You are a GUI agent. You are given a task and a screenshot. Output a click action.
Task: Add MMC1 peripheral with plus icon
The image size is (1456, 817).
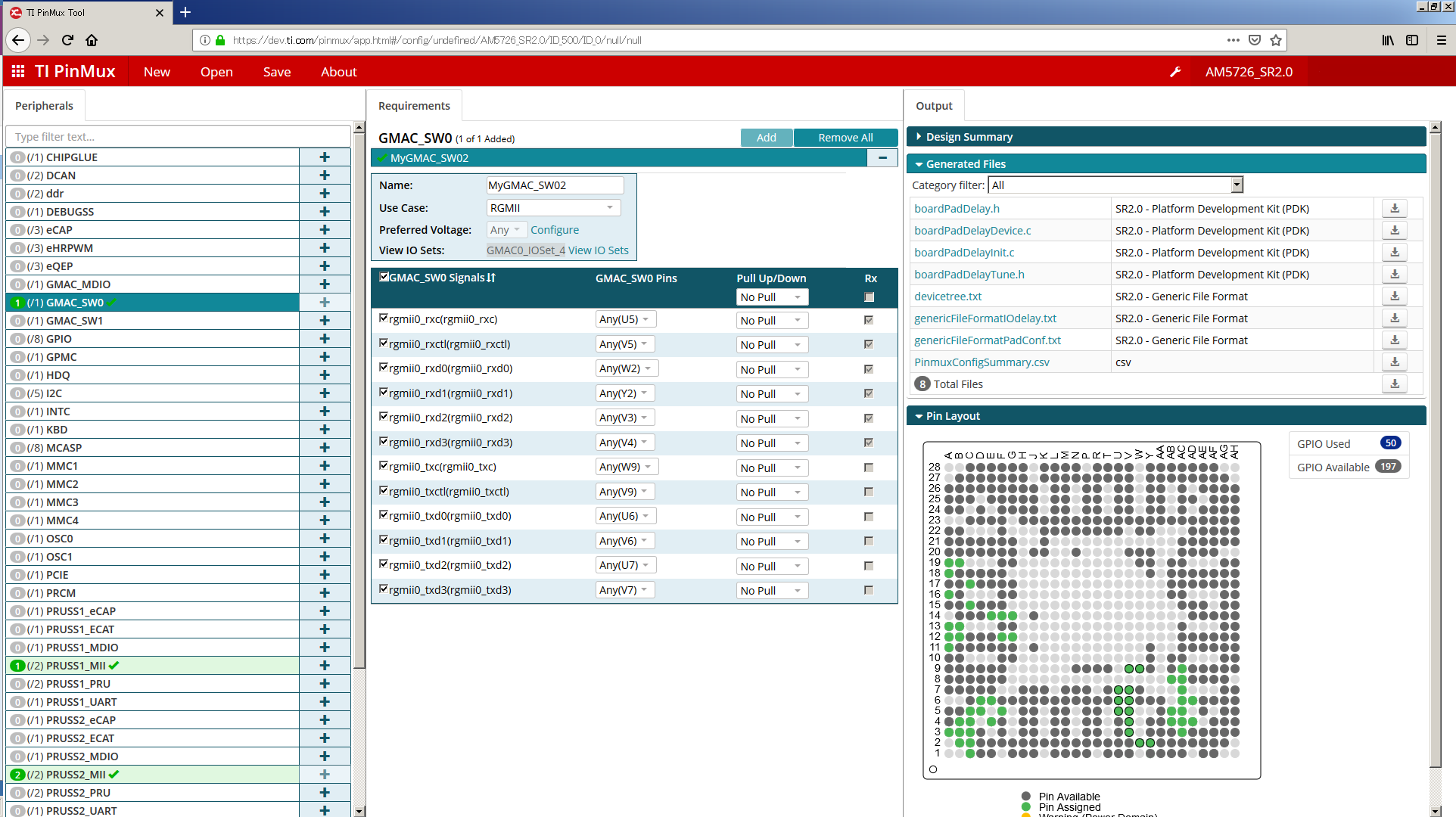click(325, 466)
